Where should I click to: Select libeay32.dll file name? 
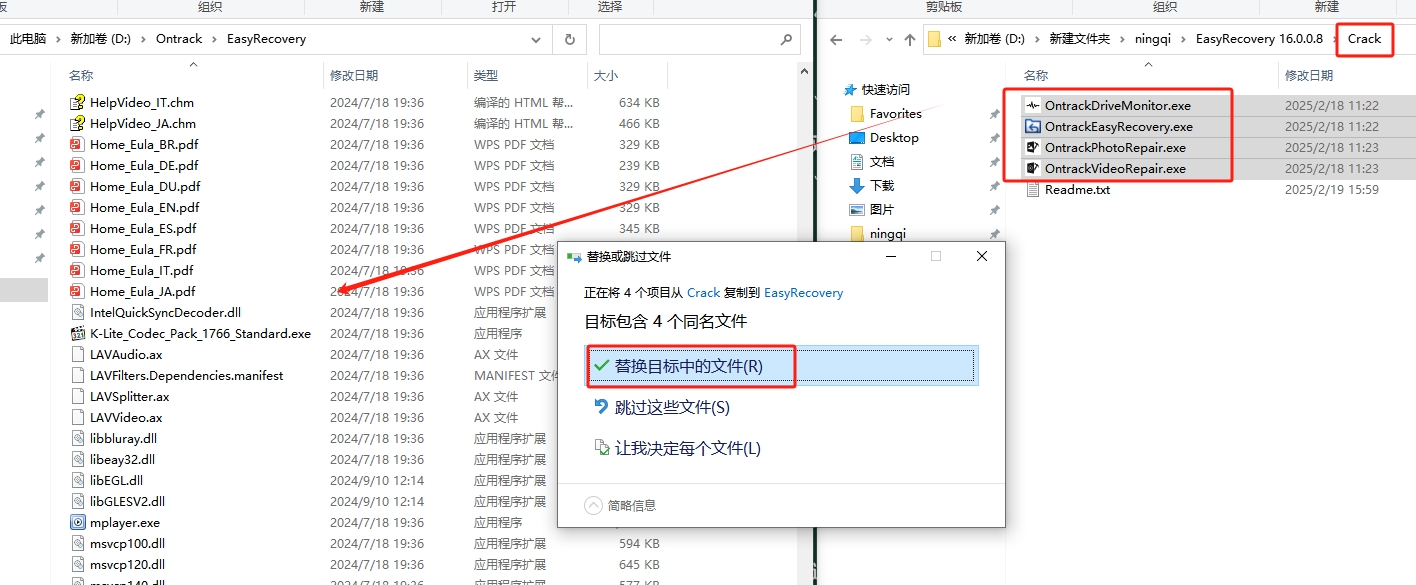[122, 459]
